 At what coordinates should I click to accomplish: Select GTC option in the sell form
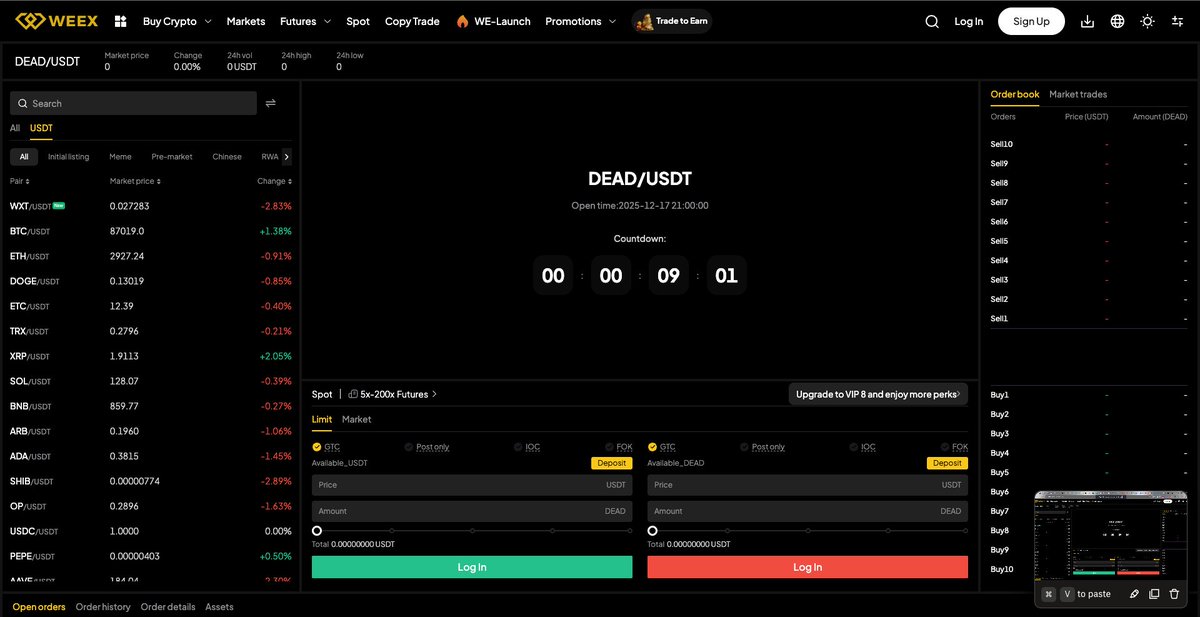pos(662,447)
